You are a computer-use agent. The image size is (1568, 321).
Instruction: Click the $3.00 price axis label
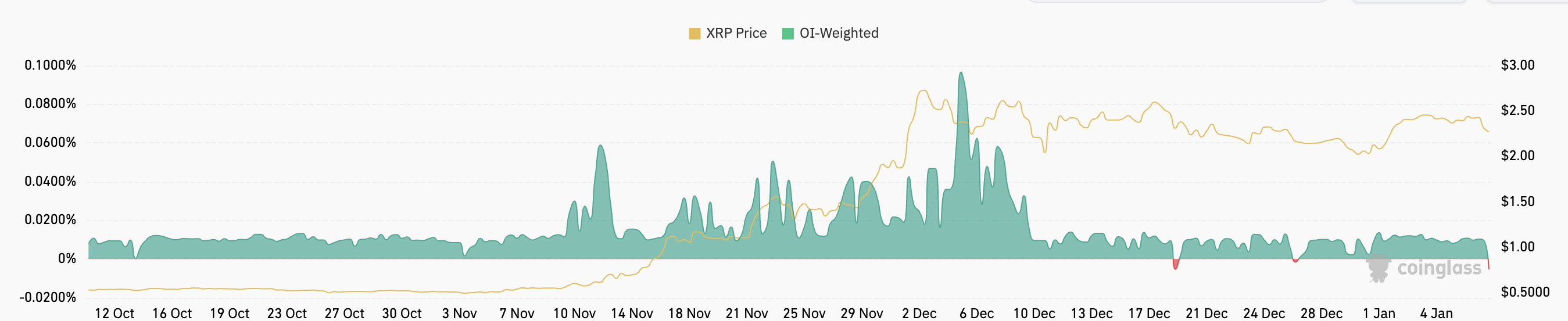[x=1517, y=65]
